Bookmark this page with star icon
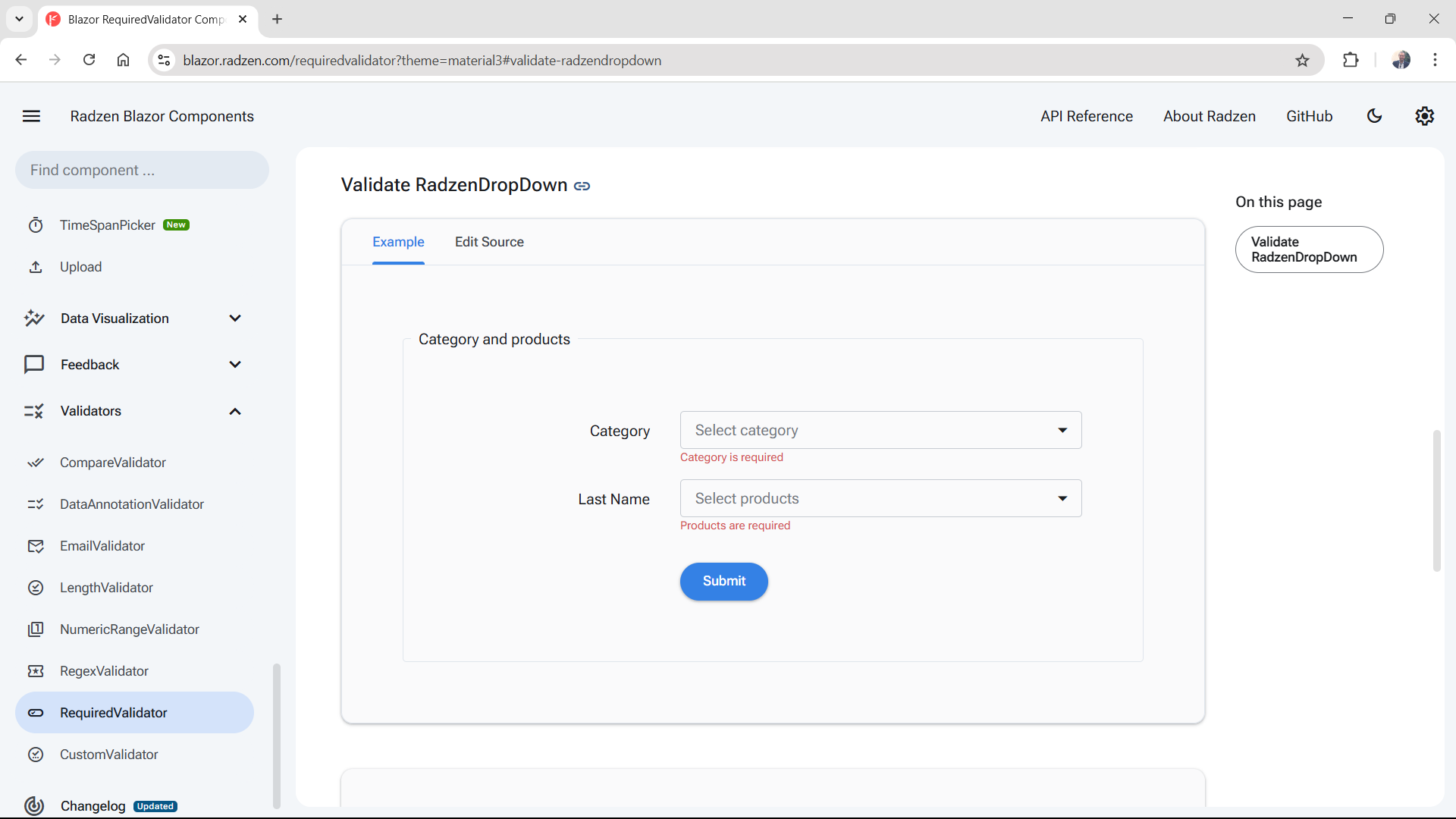Viewport: 1456px width, 819px height. click(x=1302, y=61)
